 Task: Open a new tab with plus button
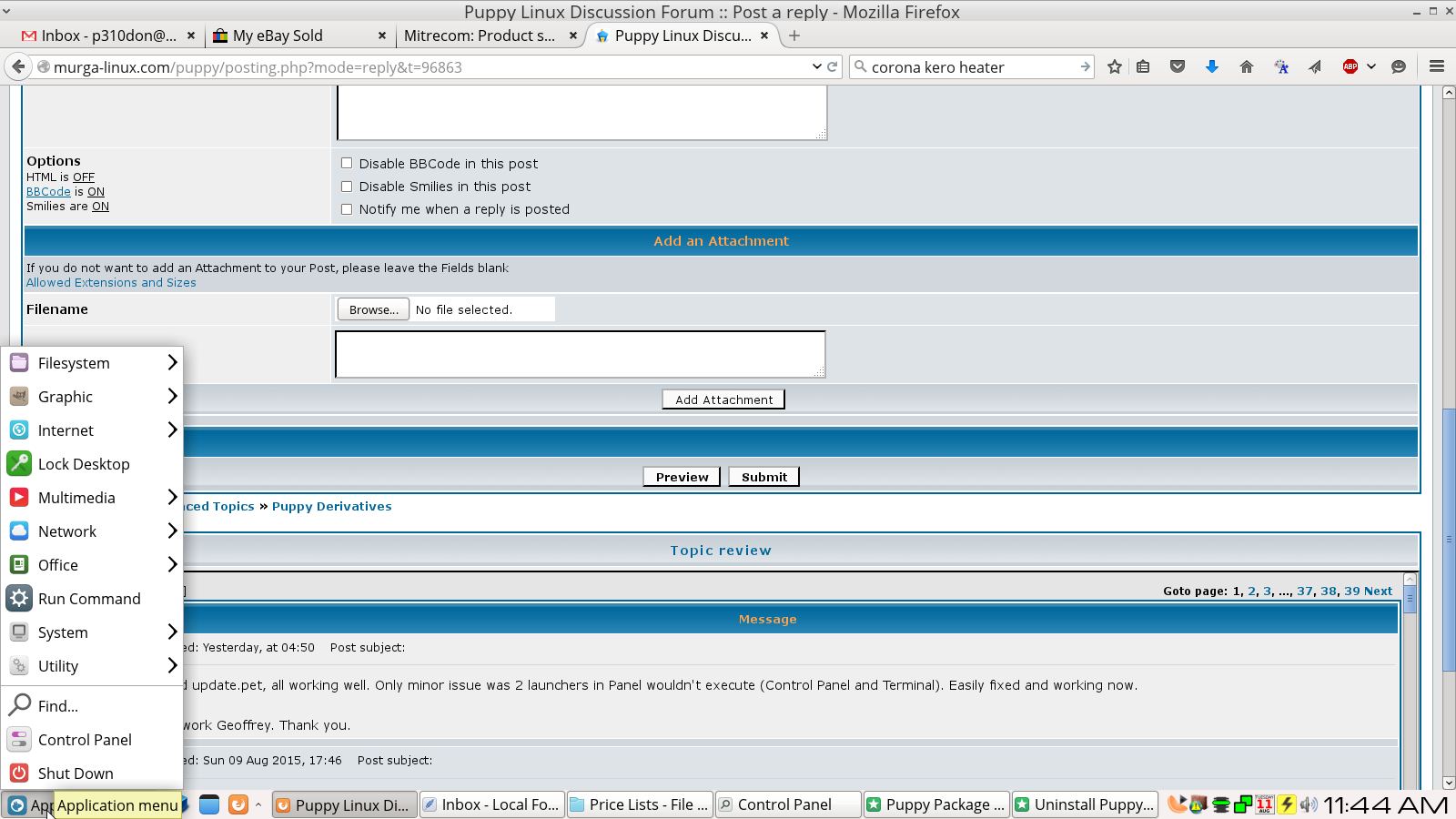[x=794, y=35]
